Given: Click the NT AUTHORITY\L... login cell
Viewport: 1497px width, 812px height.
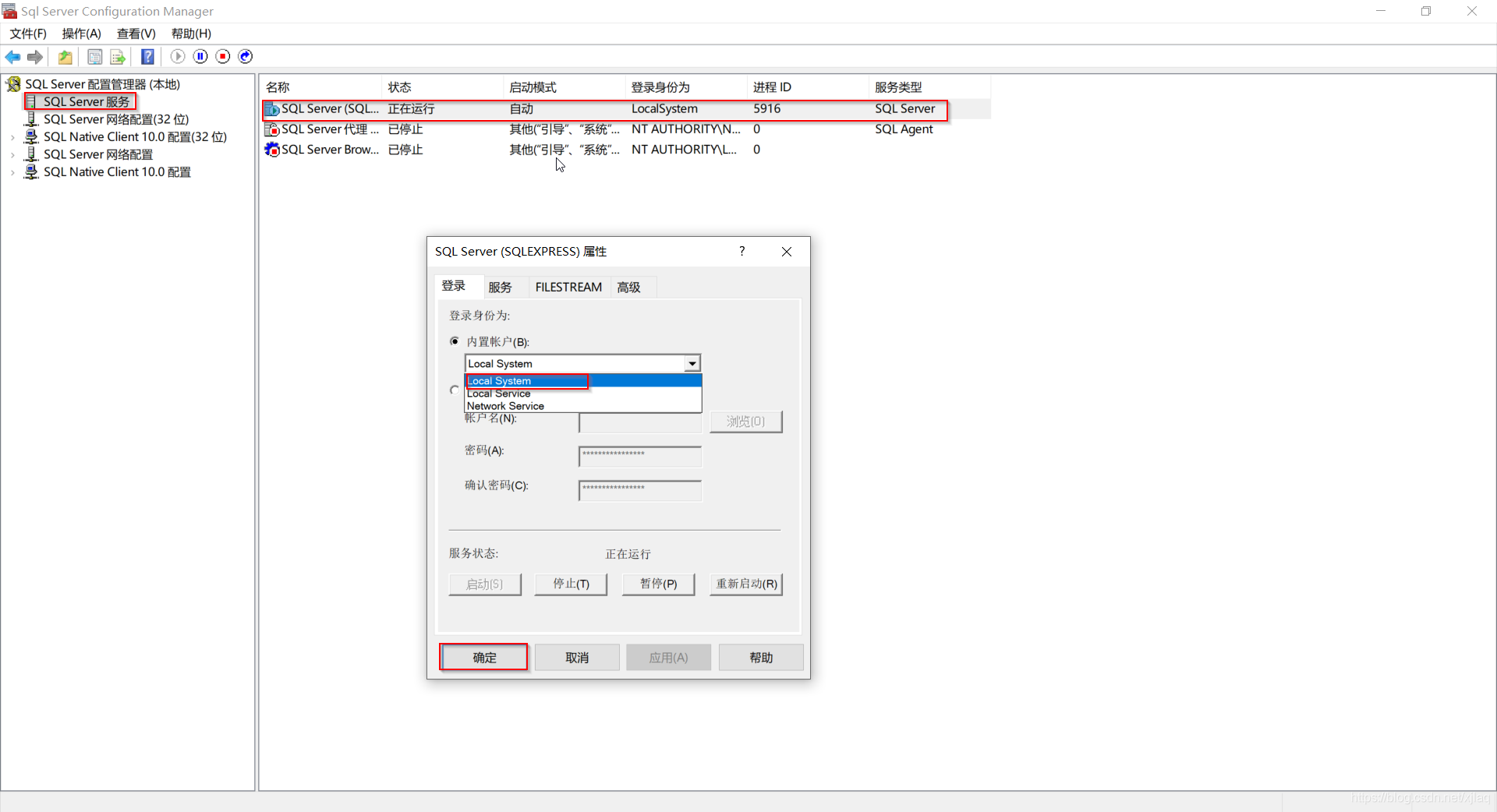Looking at the screenshot, I should pyautogui.click(x=684, y=150).
